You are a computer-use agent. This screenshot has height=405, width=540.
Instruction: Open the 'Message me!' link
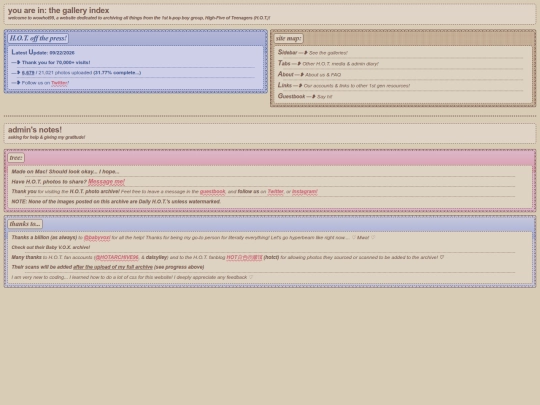point(106,181)
